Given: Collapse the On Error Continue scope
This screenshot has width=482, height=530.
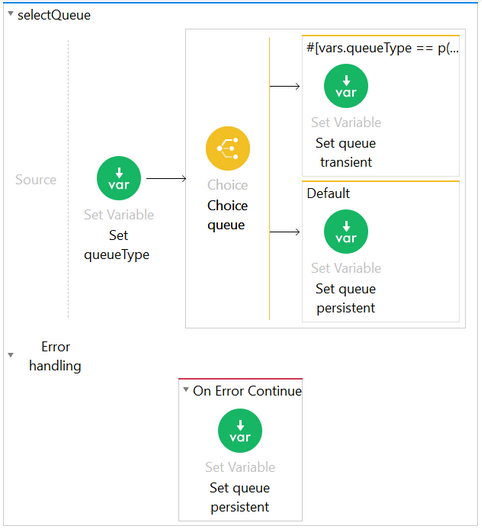Looking at the screenshot, I should [x=186, y=389].
